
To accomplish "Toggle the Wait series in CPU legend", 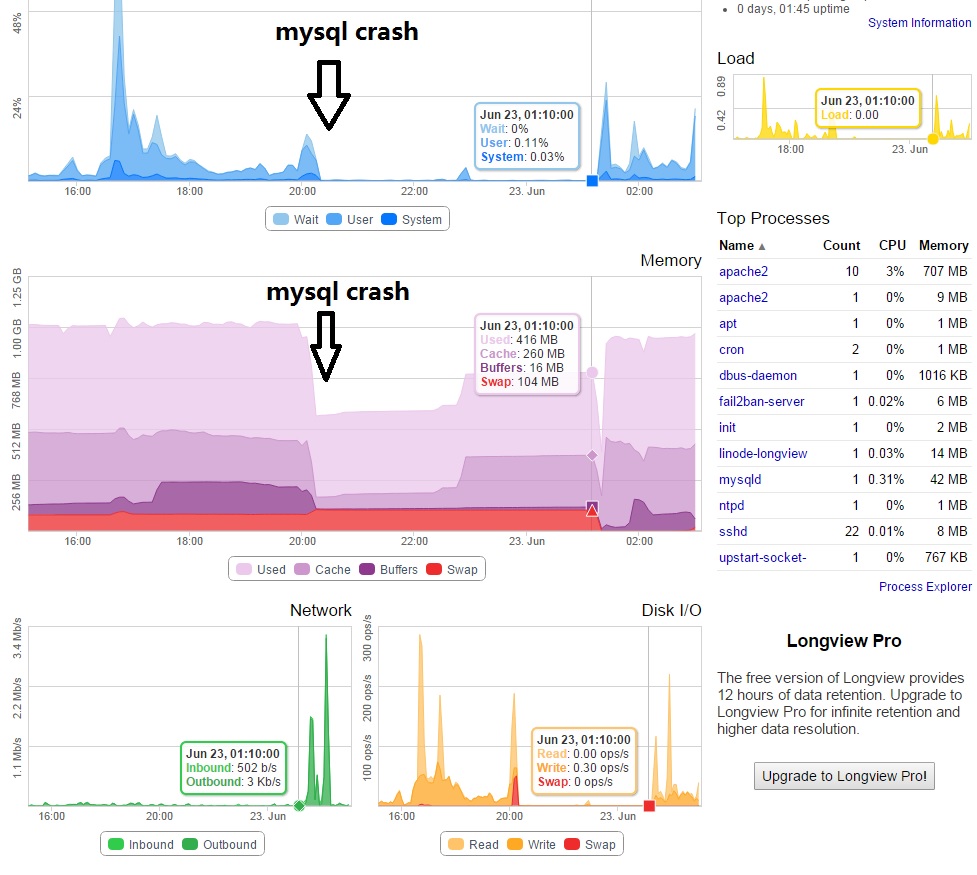I will [x=296, y=219].
